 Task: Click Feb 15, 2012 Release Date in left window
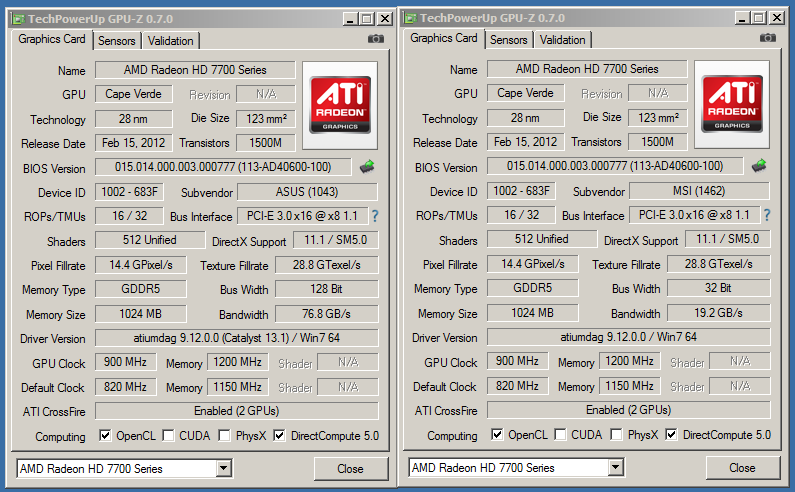tap(133, 143)
